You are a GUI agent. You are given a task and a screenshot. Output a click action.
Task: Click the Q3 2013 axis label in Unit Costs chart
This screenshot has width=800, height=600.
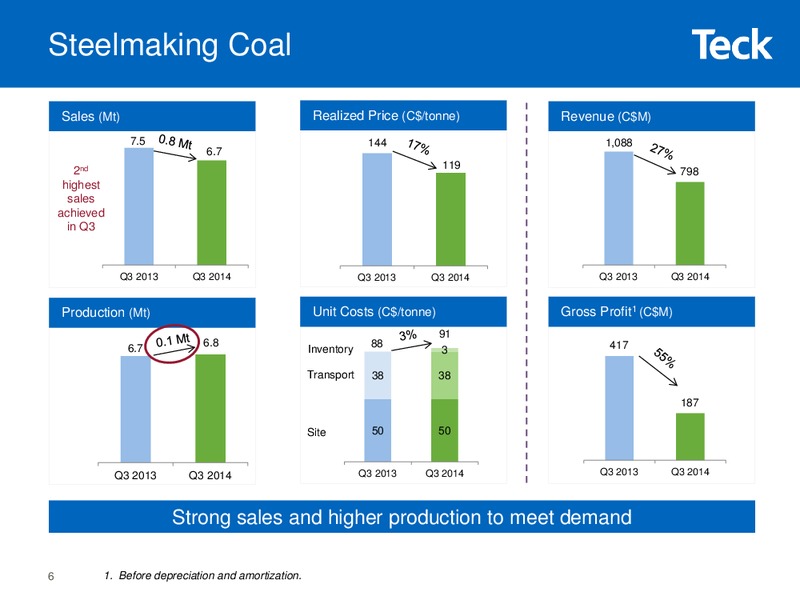(x=377, y=473)
